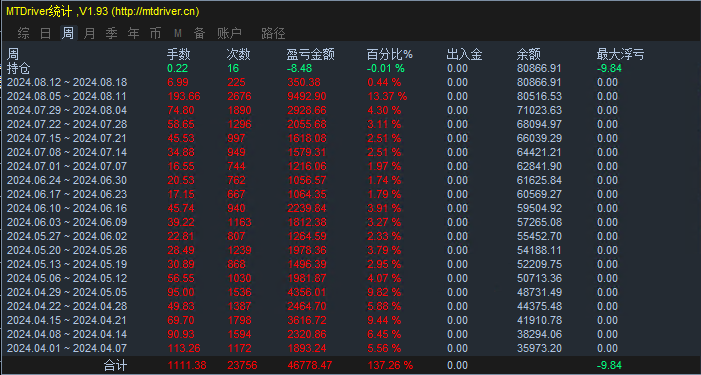Open the 路径 path tab
The image size is (701, 375).
pos(273,33)
